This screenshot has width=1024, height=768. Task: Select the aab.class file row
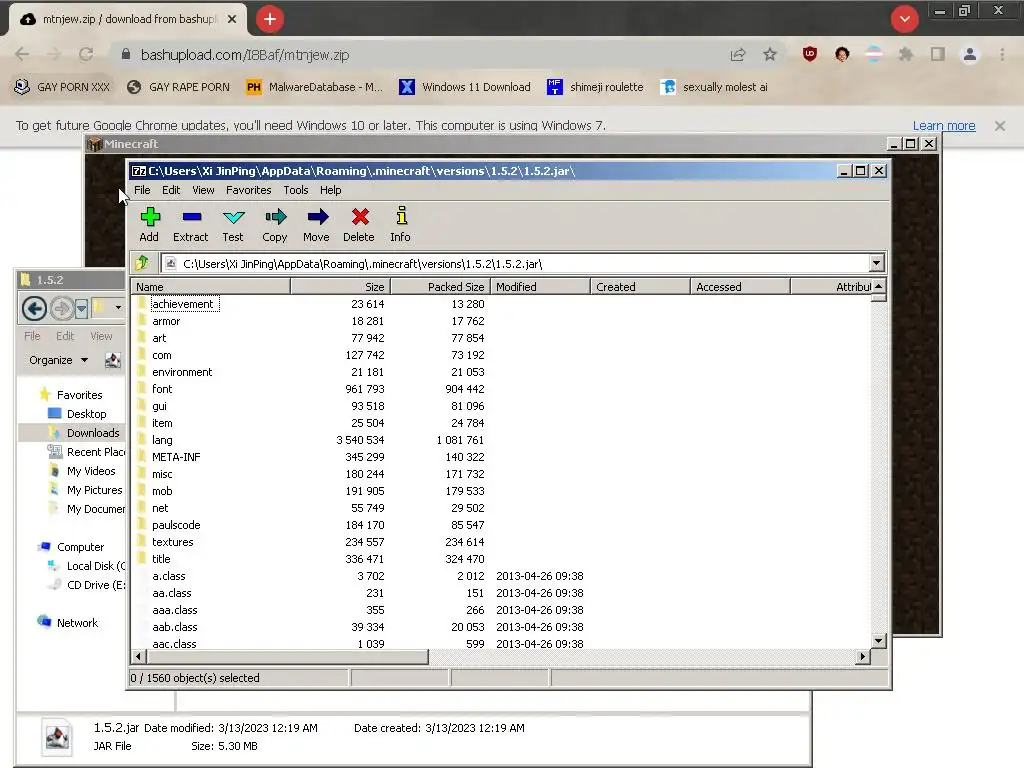501,626
